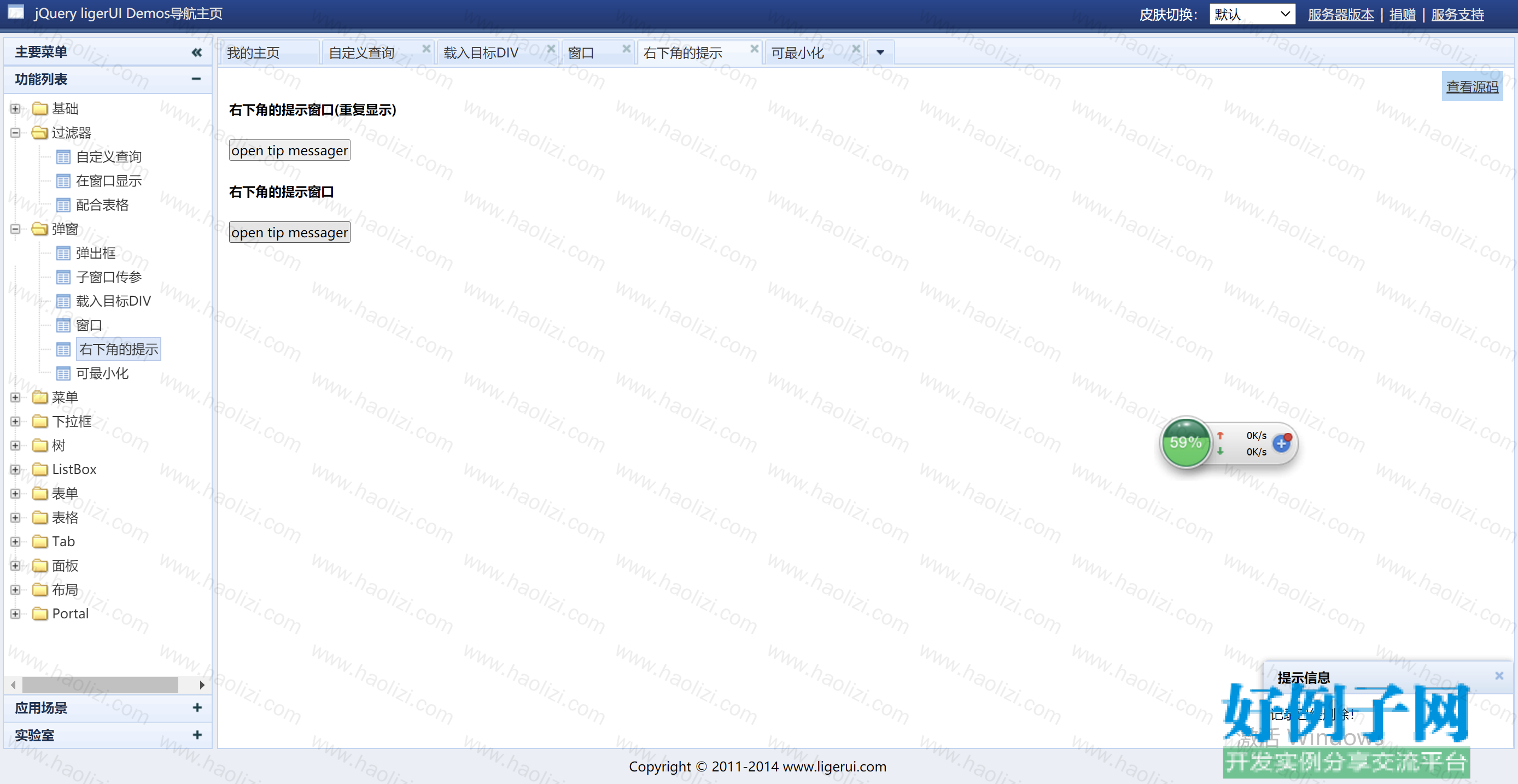Click the 表格 folder icon

tap(40, 517)
